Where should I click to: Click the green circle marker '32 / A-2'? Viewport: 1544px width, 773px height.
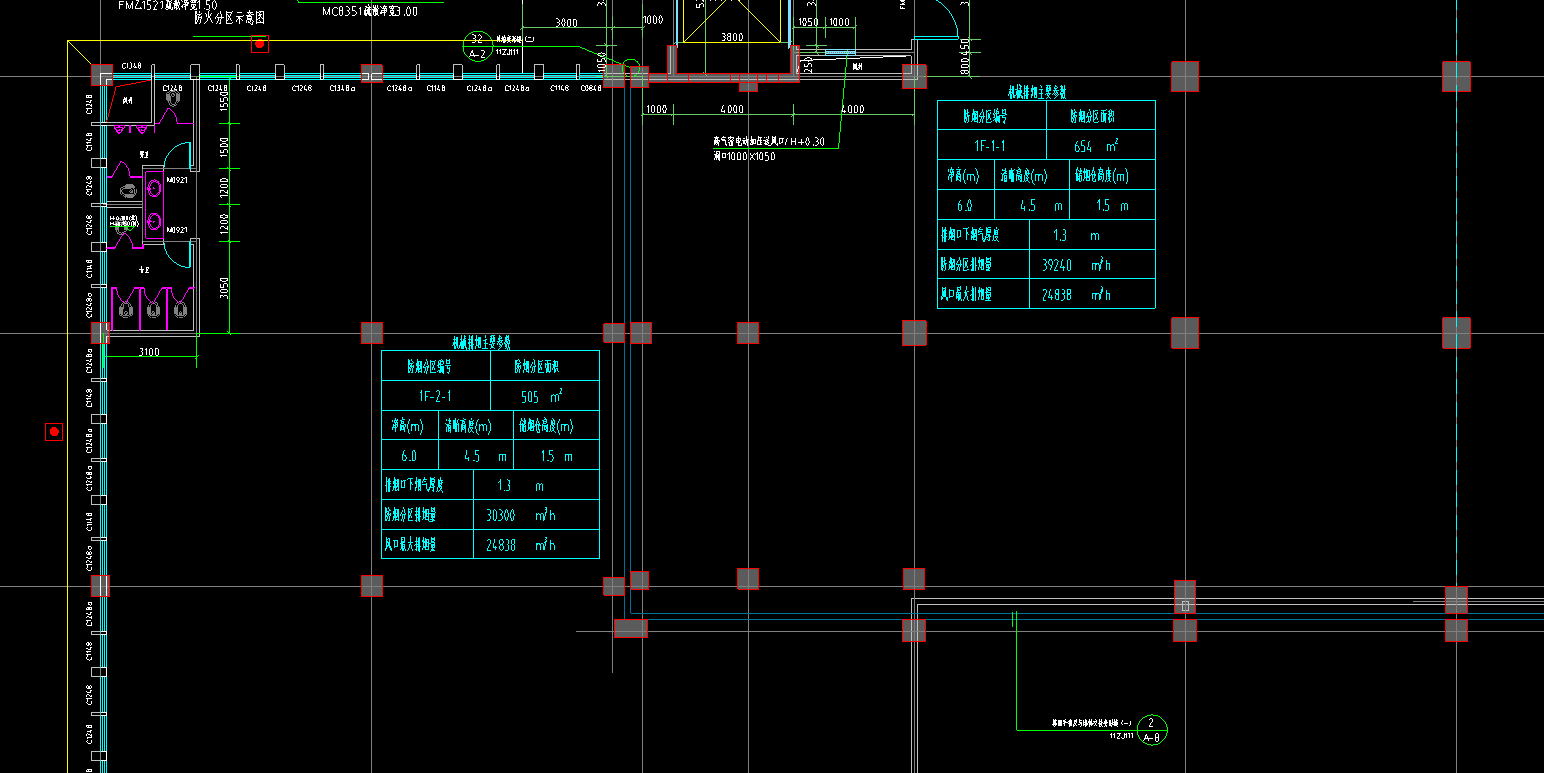(x=477, y=46)
